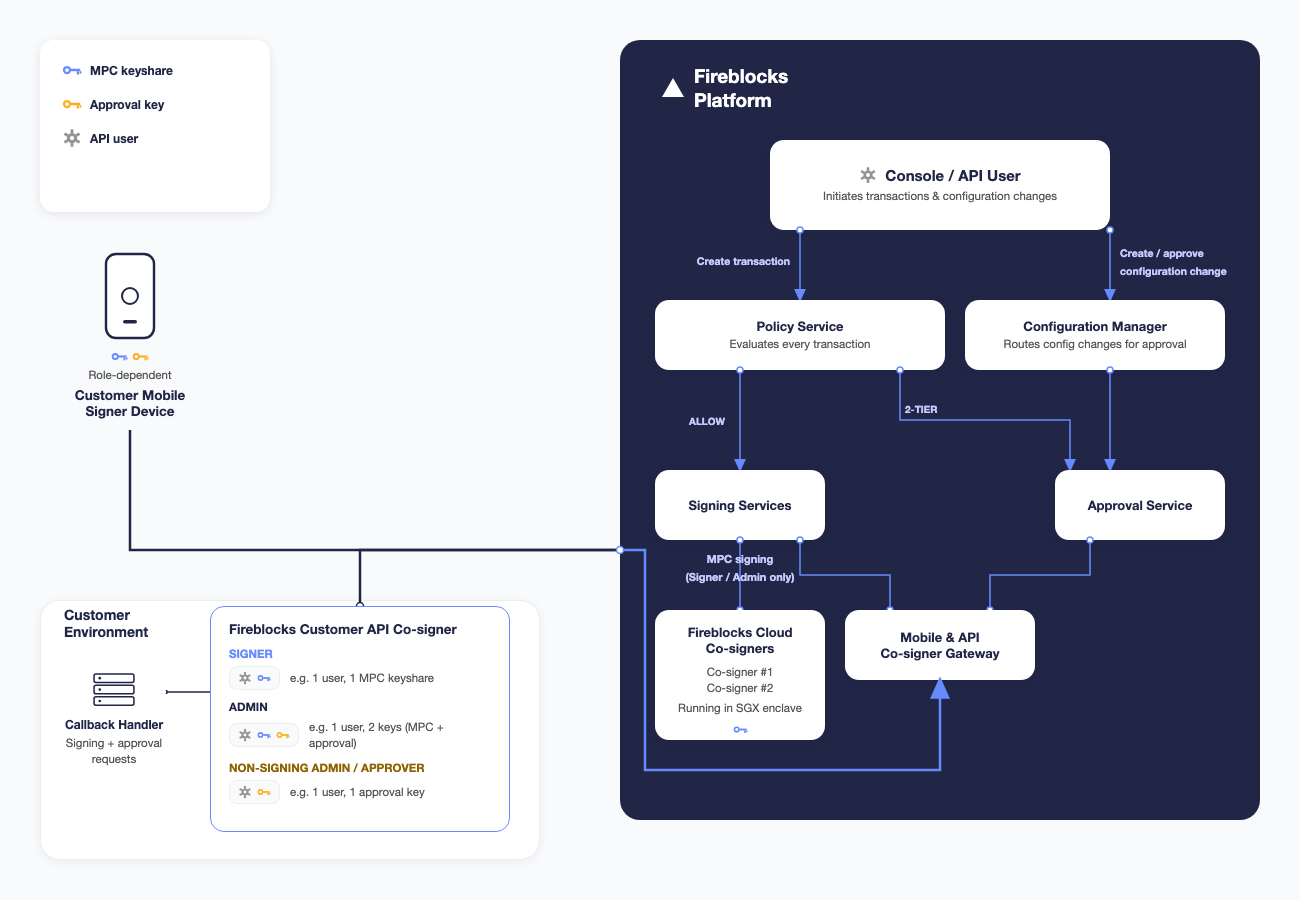Screen dimensions: 1300x900
Task: Click the gear icon in the NON-SIGNING ADMIN row
Action: click(245, 792)
